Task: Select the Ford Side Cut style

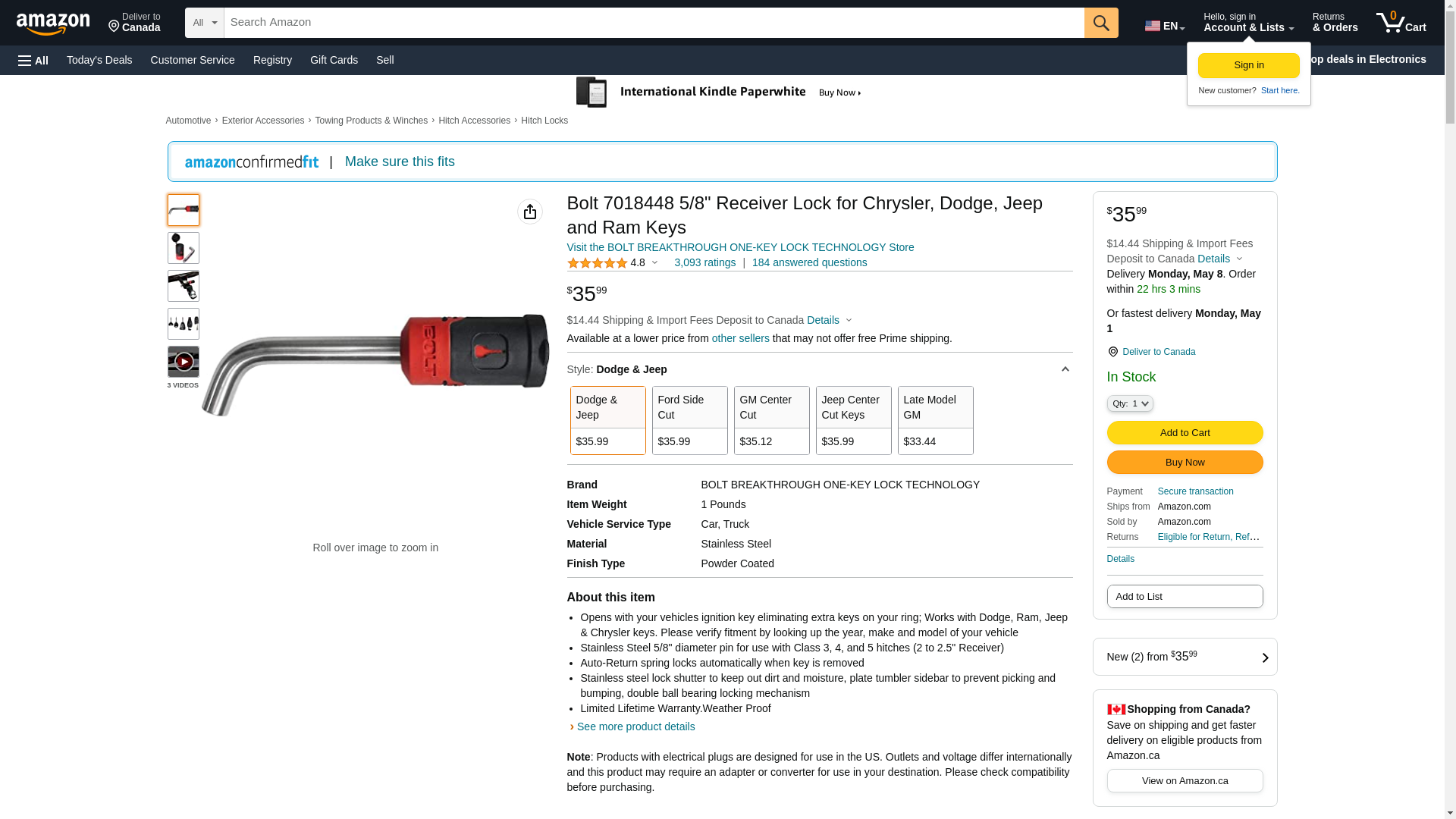Action: pyautogui.click(x=690, y=420)
